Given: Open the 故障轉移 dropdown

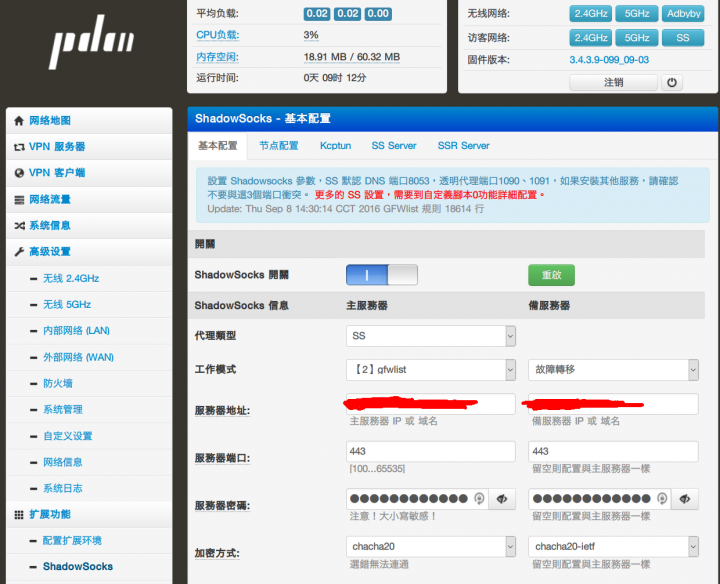Looking at the screenshot, I should pyautogui.click(x=613, y=370).
